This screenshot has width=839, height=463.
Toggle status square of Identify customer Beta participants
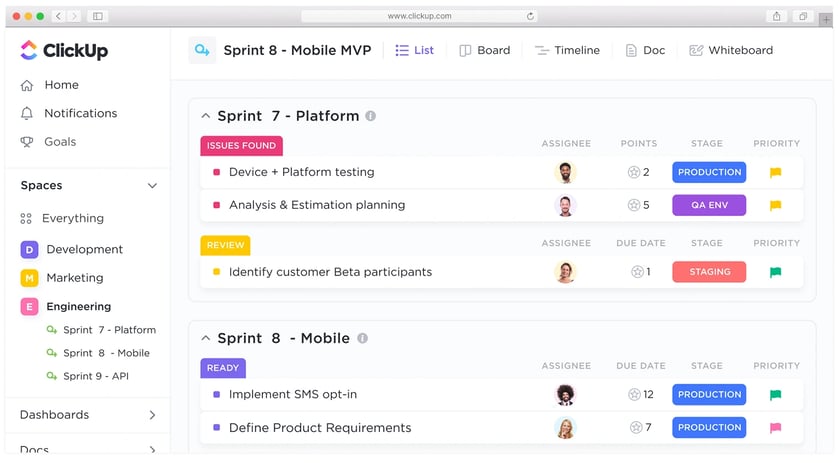[x=217, y=272]
